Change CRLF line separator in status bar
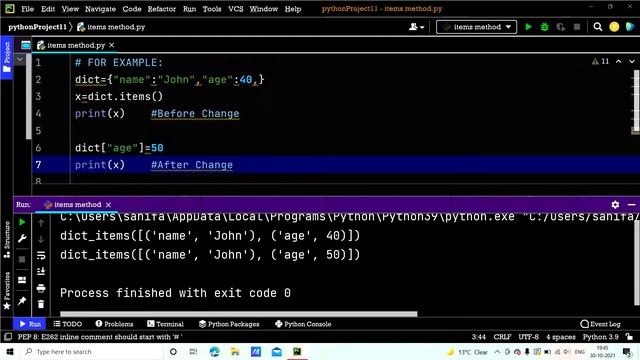640x360 pixels. coord(502,337)
